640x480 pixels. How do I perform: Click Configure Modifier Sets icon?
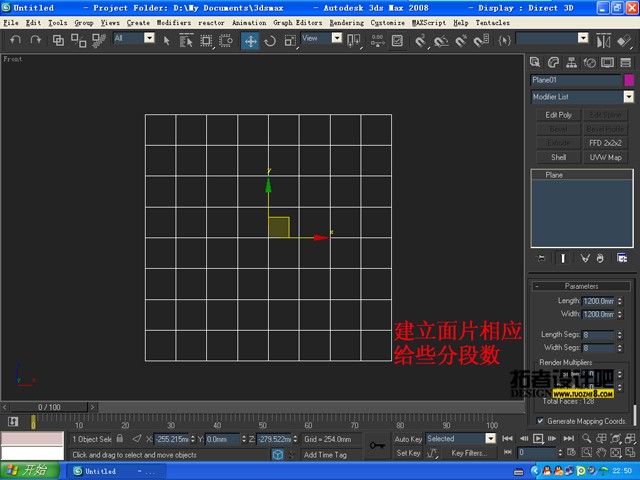coord(622,258)
